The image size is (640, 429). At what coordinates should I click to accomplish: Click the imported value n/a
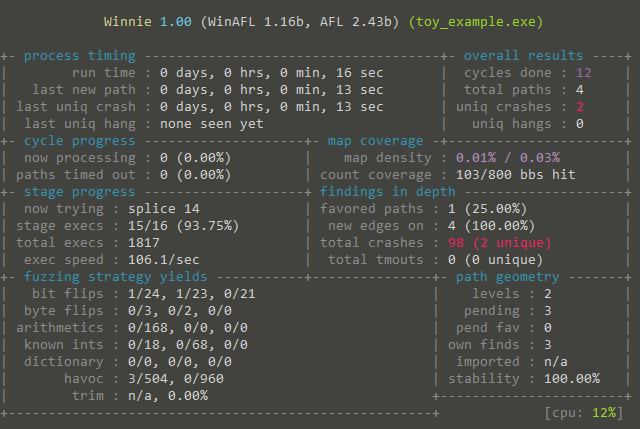coord(556,362)
